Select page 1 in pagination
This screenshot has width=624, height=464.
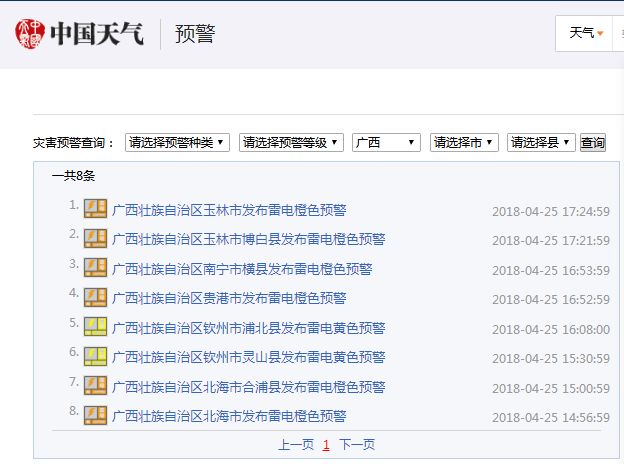coord(326,445)
